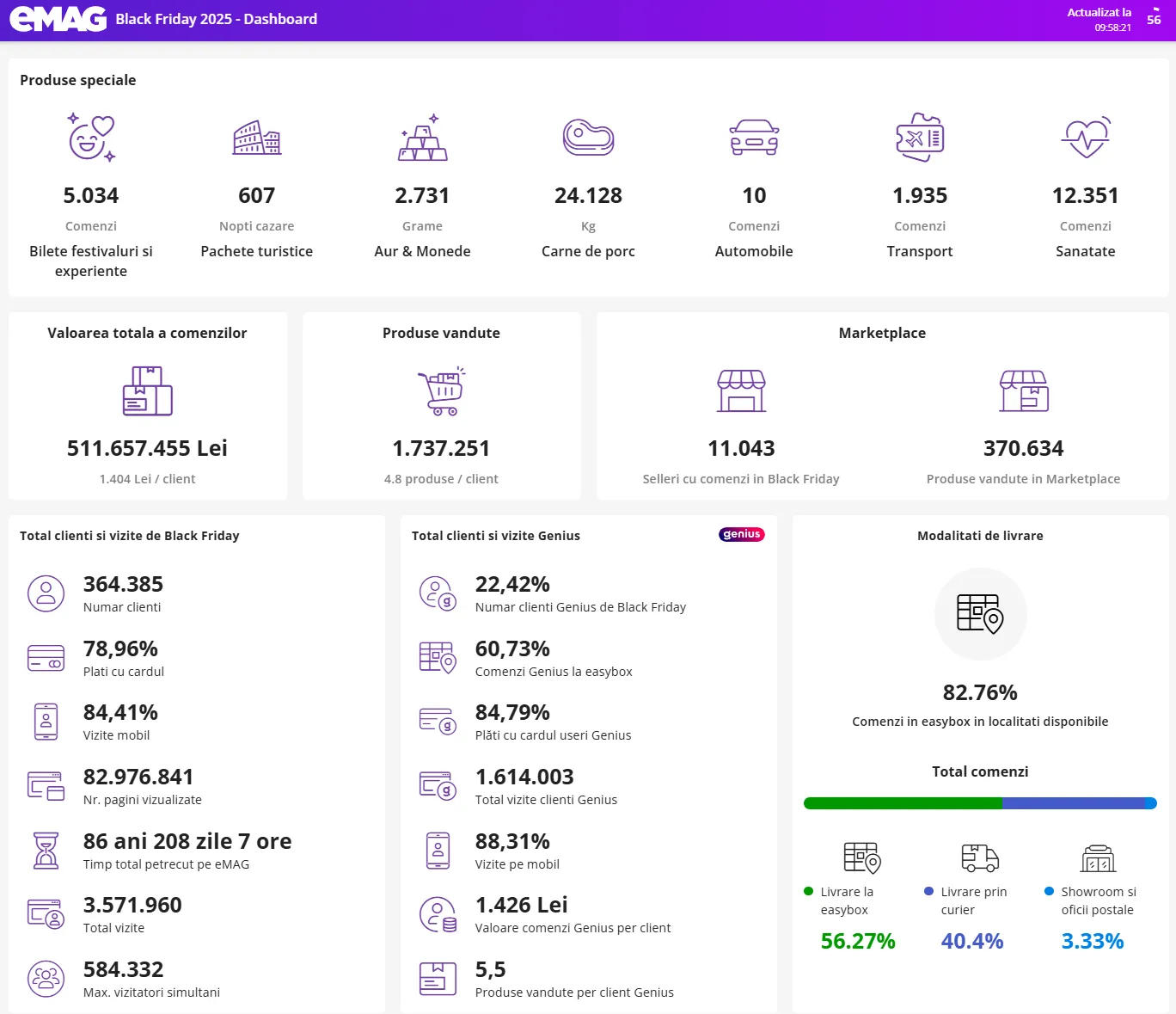Click the Selleri cu comenzi store icon

(741, 391)
